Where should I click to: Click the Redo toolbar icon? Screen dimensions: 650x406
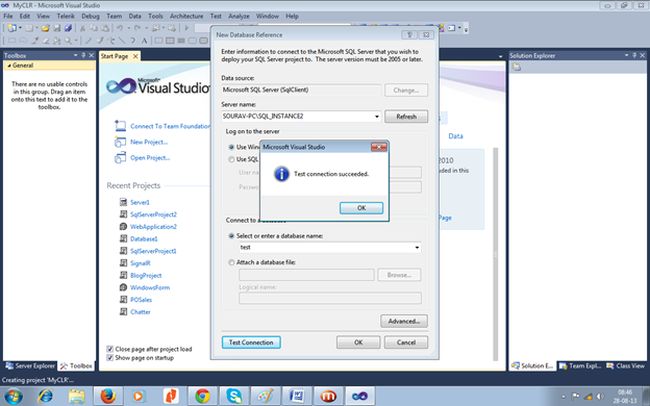point(137,28)
